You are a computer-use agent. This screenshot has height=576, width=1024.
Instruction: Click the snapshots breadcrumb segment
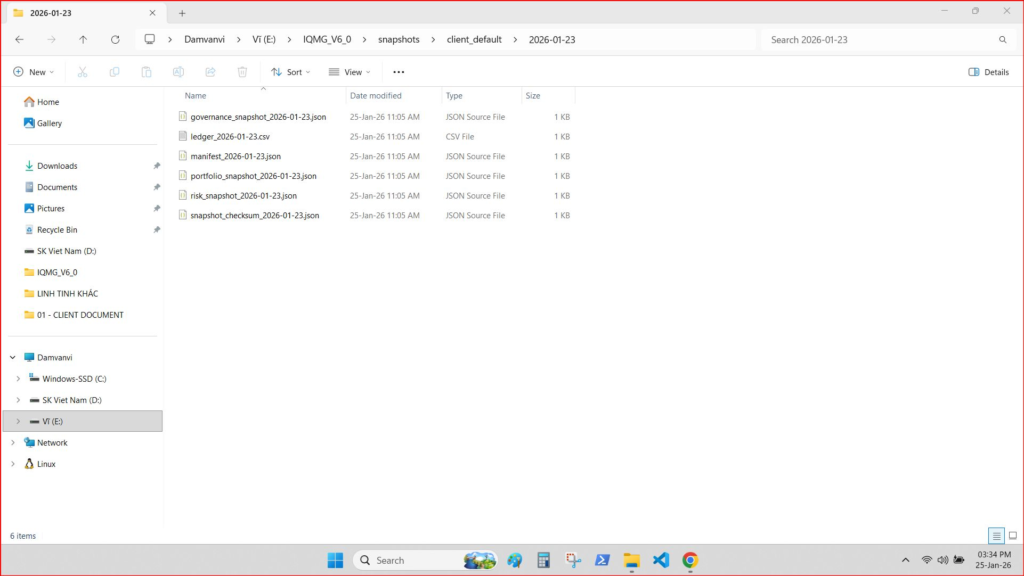point(399,40)
